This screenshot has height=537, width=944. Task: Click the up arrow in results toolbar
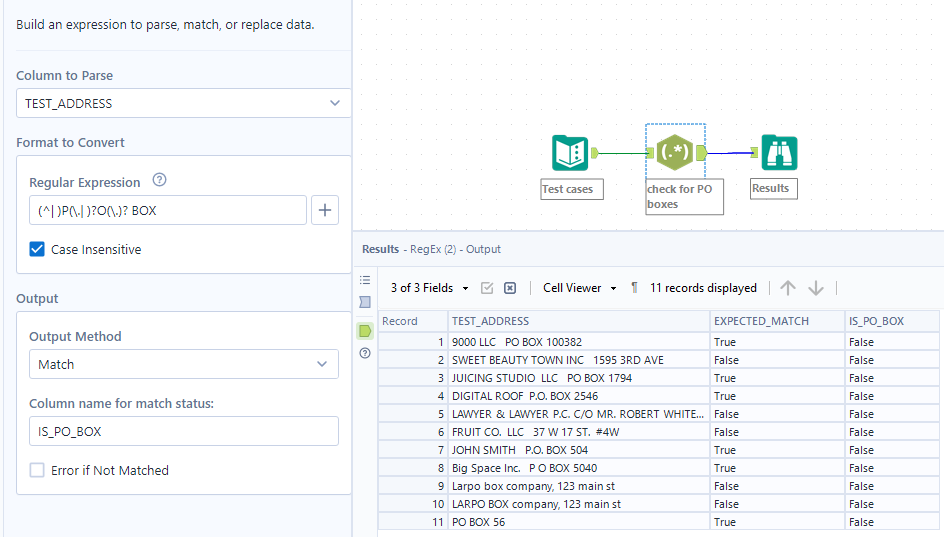pos(788,288)
